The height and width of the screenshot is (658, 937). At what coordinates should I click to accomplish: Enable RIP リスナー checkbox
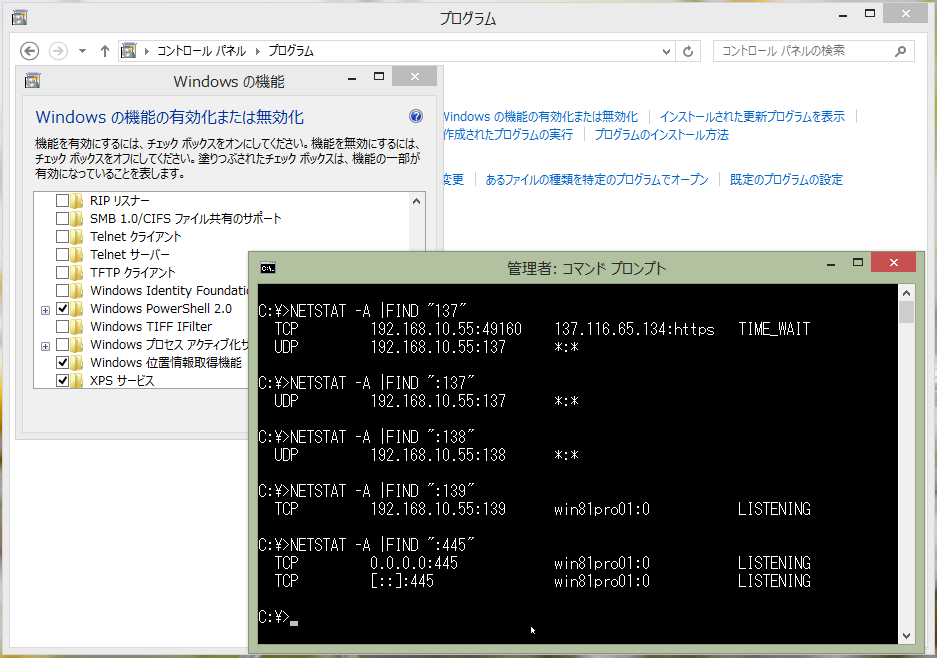[62, 200]
